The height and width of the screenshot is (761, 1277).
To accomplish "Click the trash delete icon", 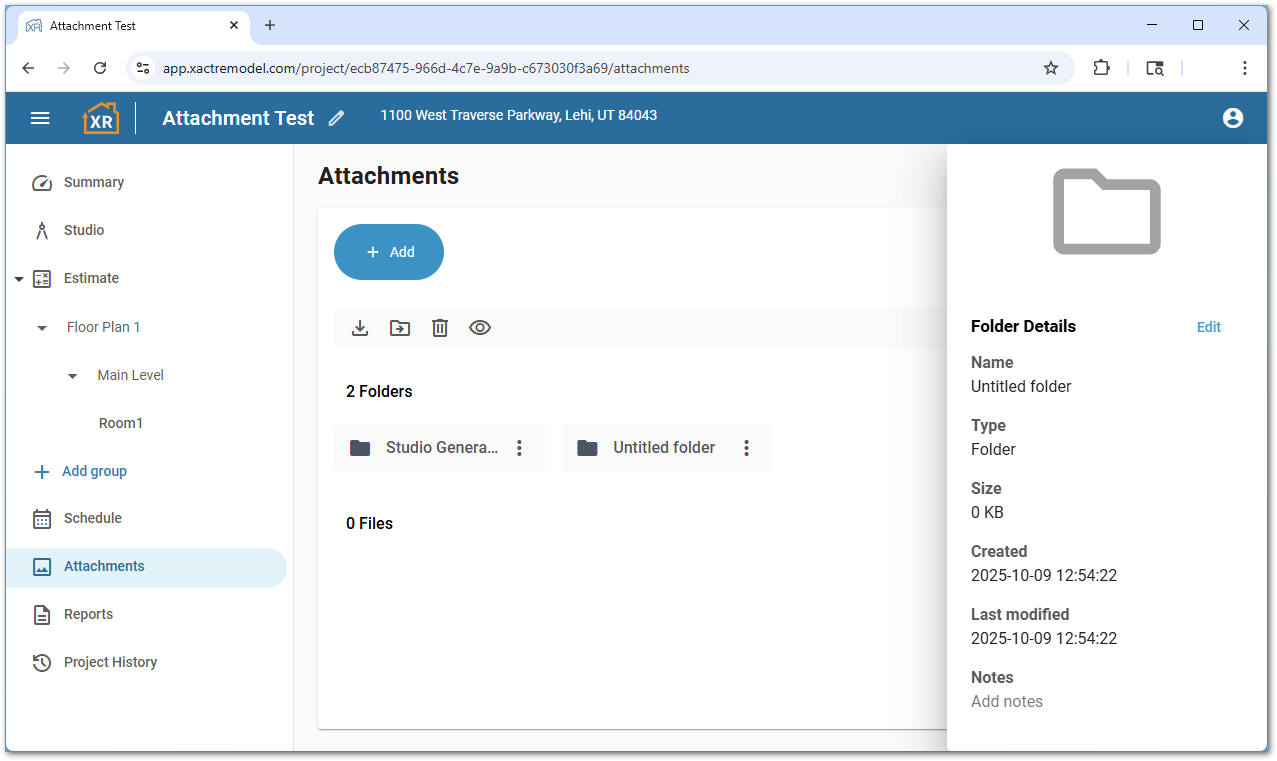I will point(440,328).
